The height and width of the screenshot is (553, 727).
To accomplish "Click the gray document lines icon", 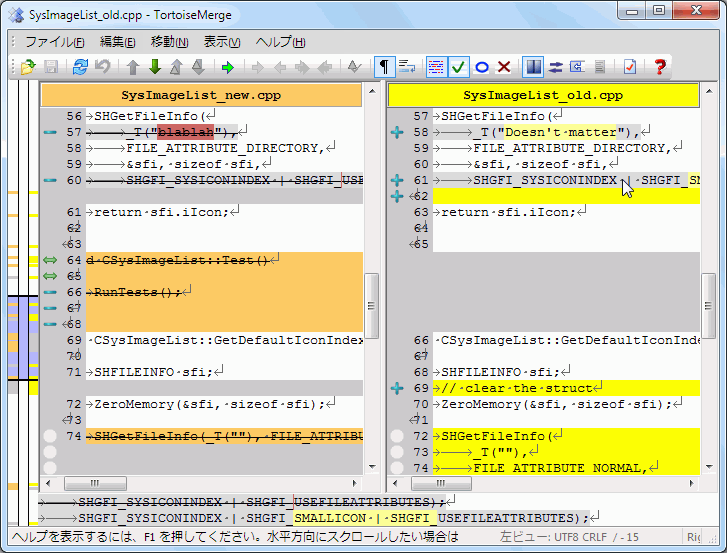I will click(x=599, y=67).
